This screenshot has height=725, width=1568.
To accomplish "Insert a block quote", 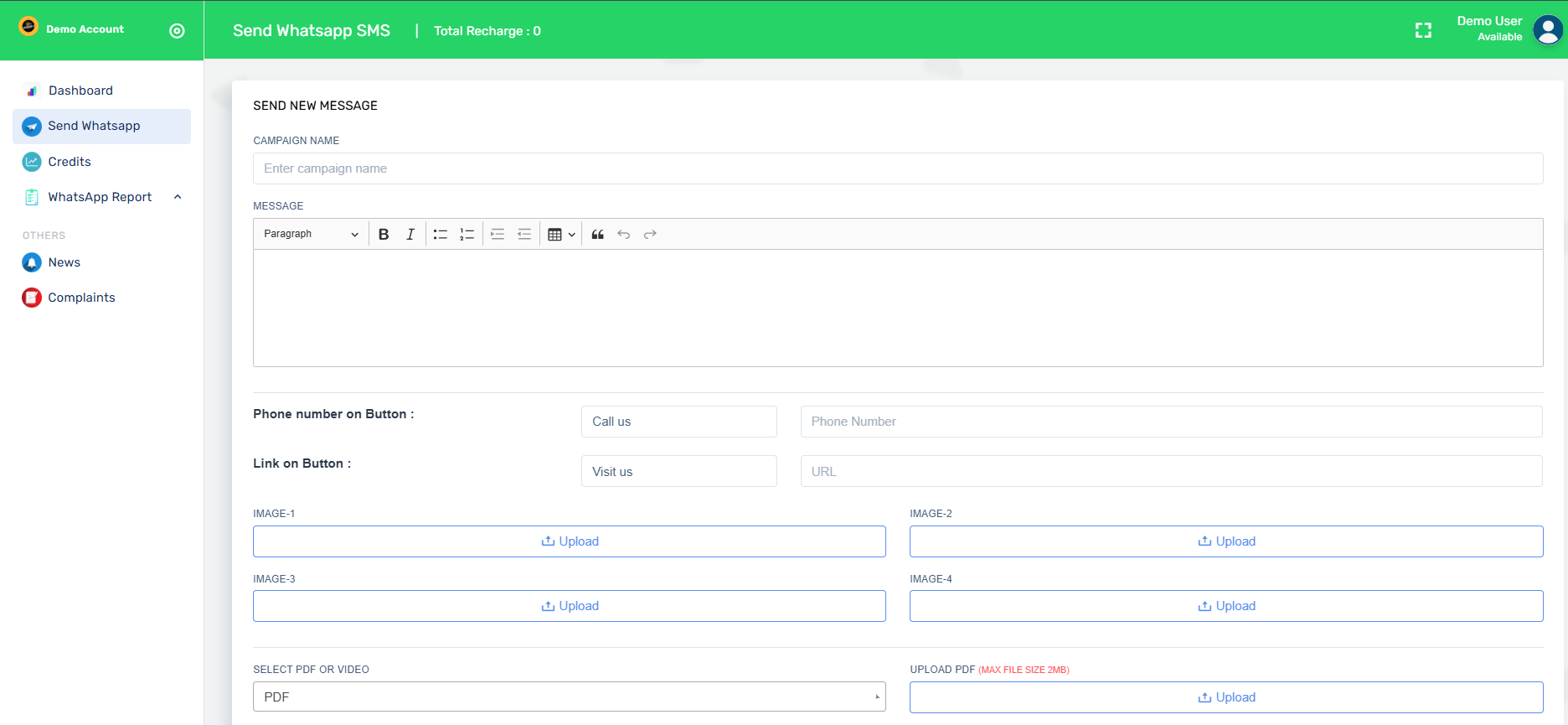I will click(x=598, y=235).
